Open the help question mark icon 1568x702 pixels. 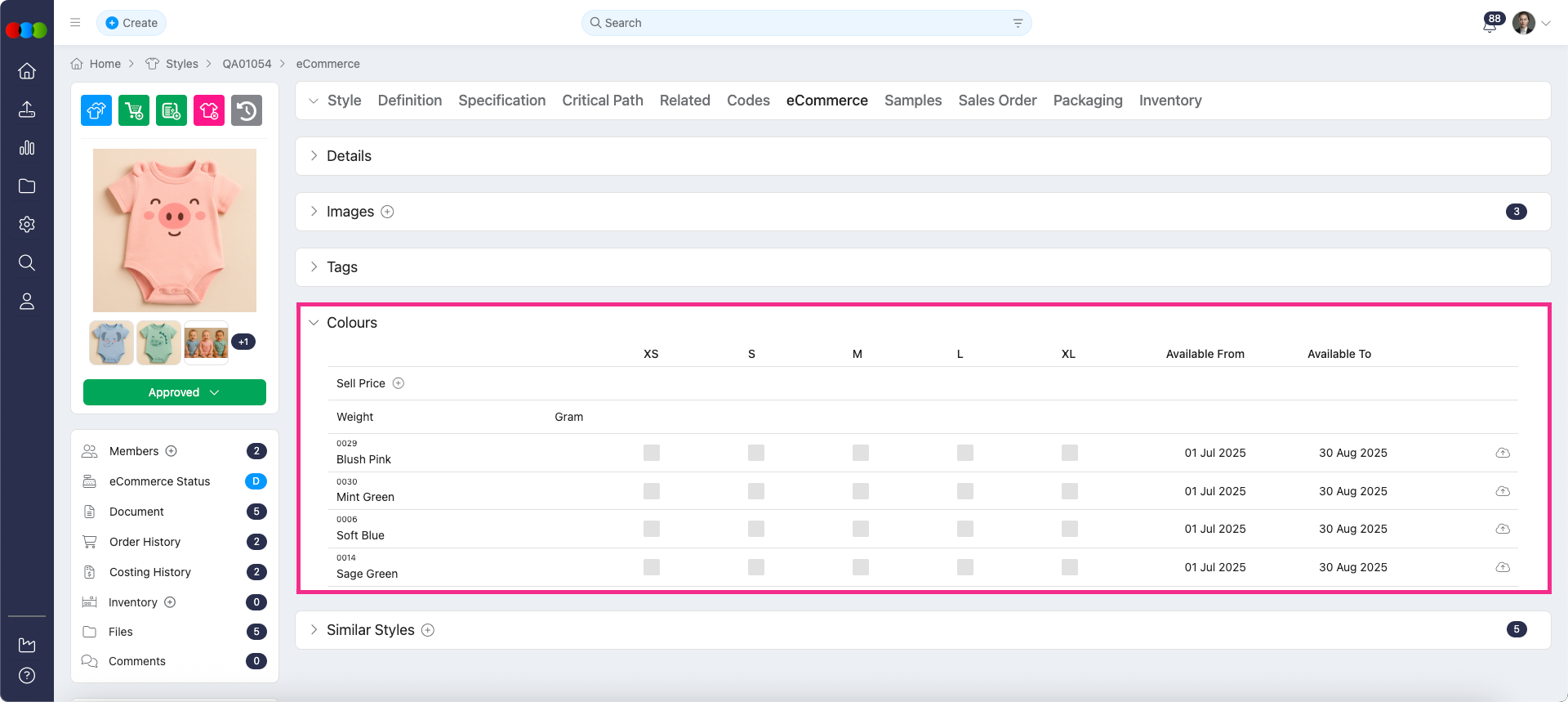click(27, 676)
